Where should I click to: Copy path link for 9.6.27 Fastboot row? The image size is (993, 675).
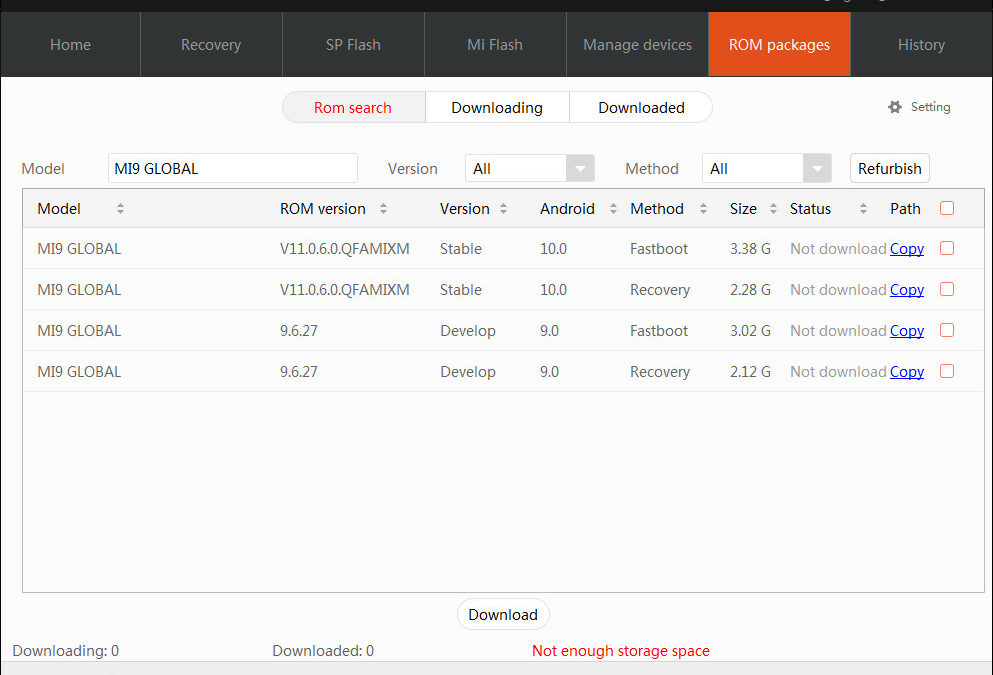(906, 331)
